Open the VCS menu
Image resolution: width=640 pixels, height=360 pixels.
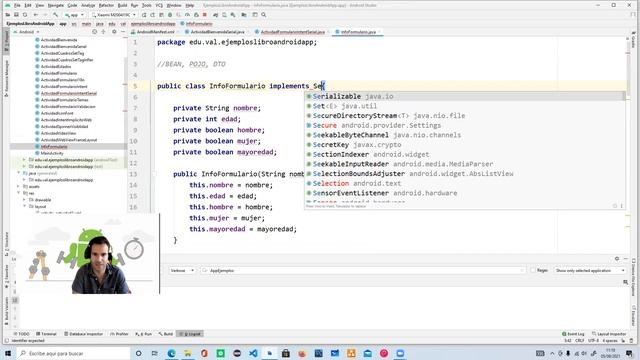point(159,5)
